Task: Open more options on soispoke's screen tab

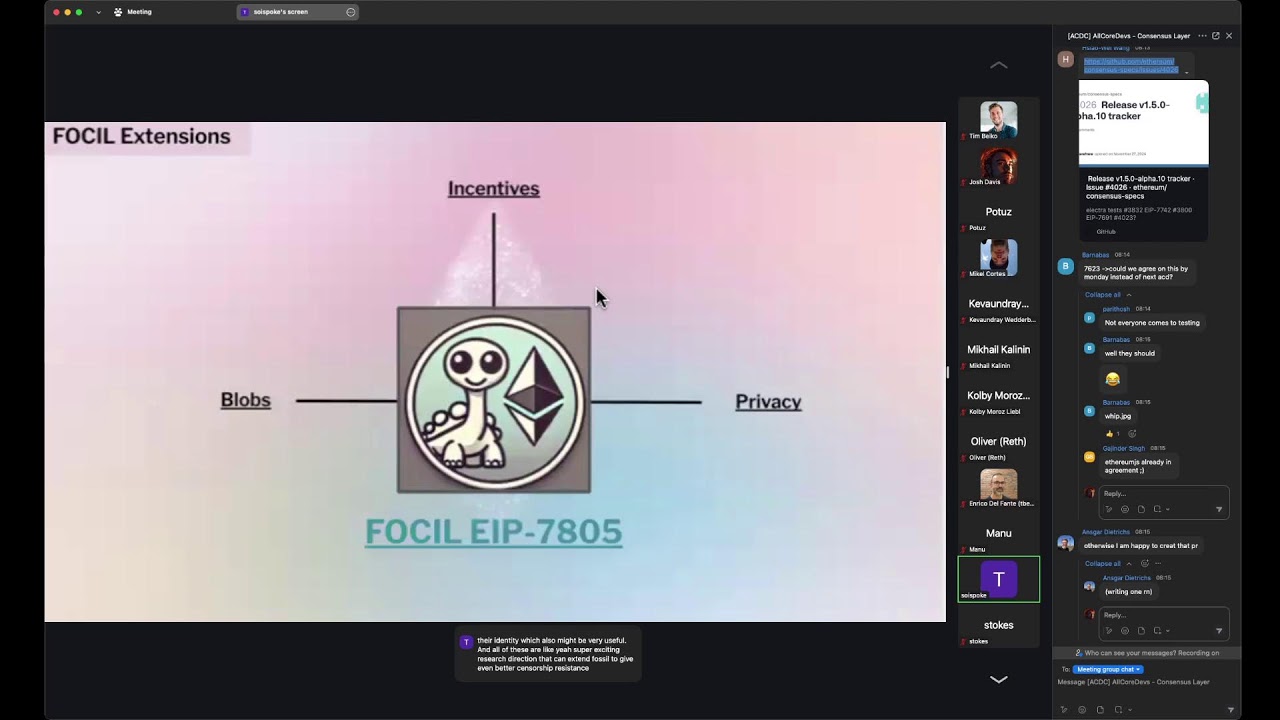Action: coord(350,12)
